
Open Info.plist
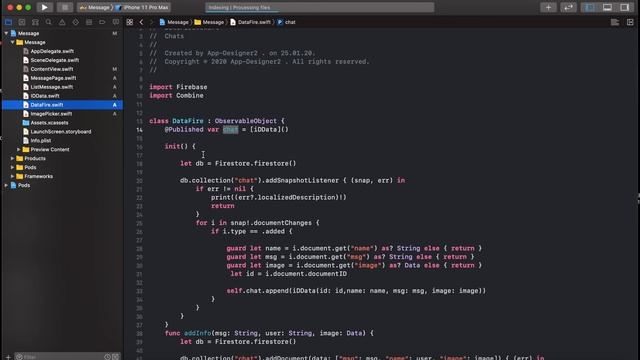41,140
